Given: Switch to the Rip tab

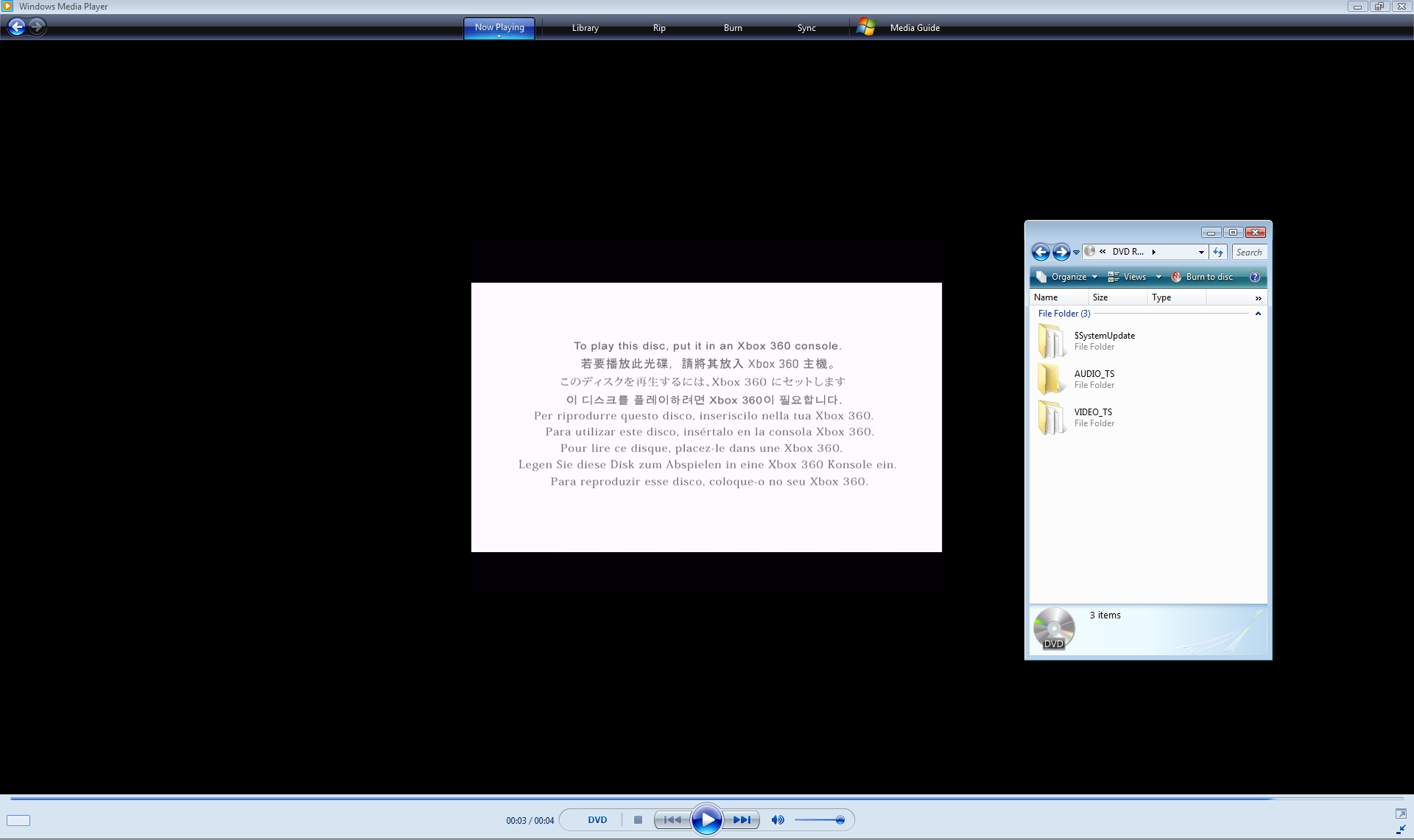Looking at the screenshot, I should click(658, 28).
